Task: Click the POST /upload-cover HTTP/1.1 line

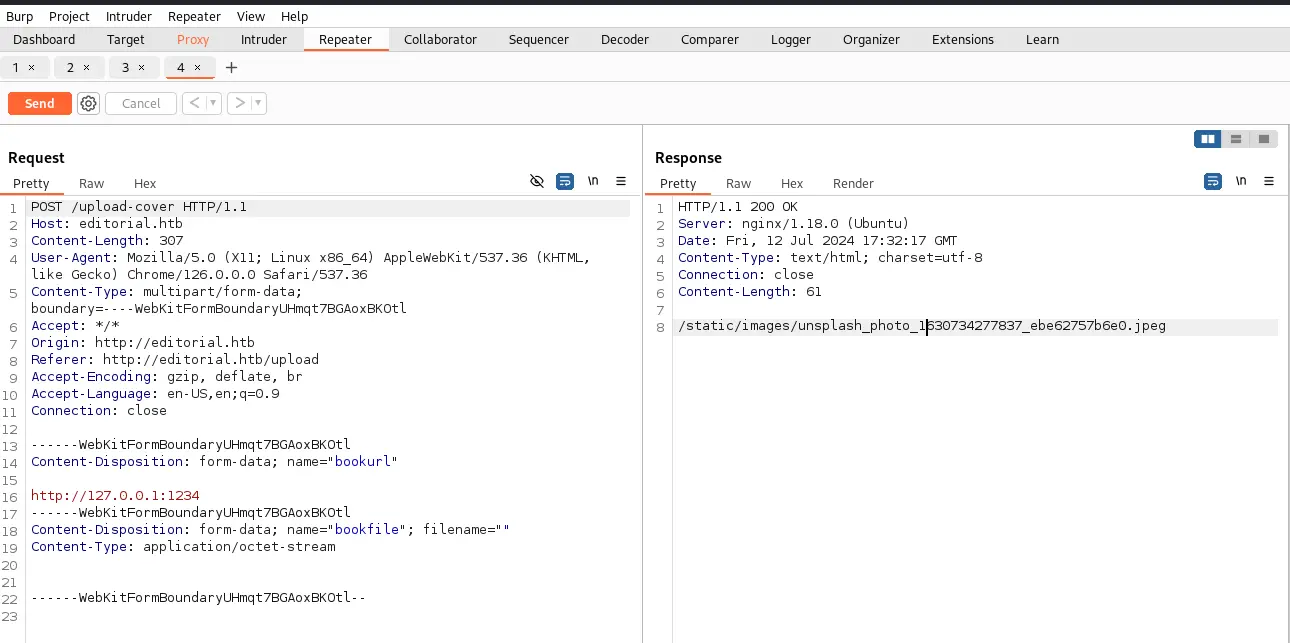Action: click(x=139, y=207)
